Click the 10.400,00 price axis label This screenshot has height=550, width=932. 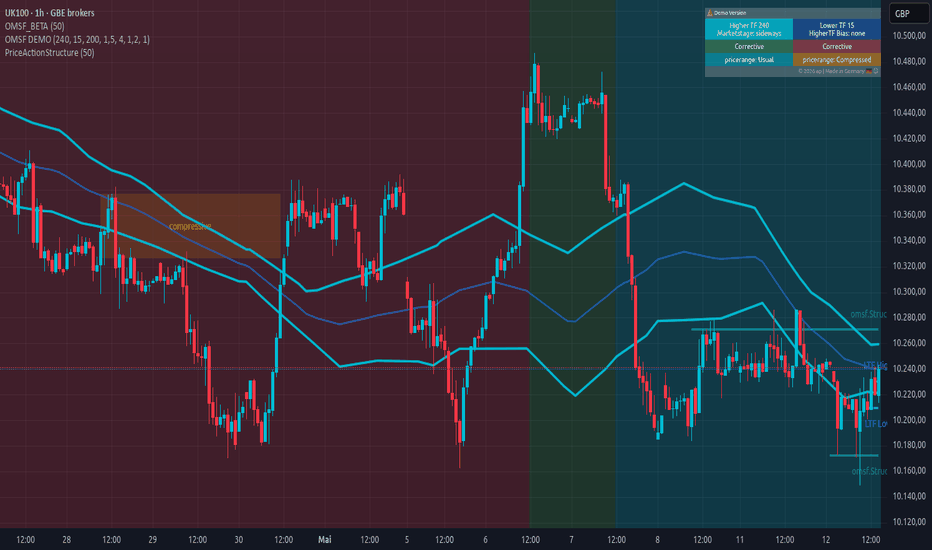pyautogui.click(x=909, y=164)
